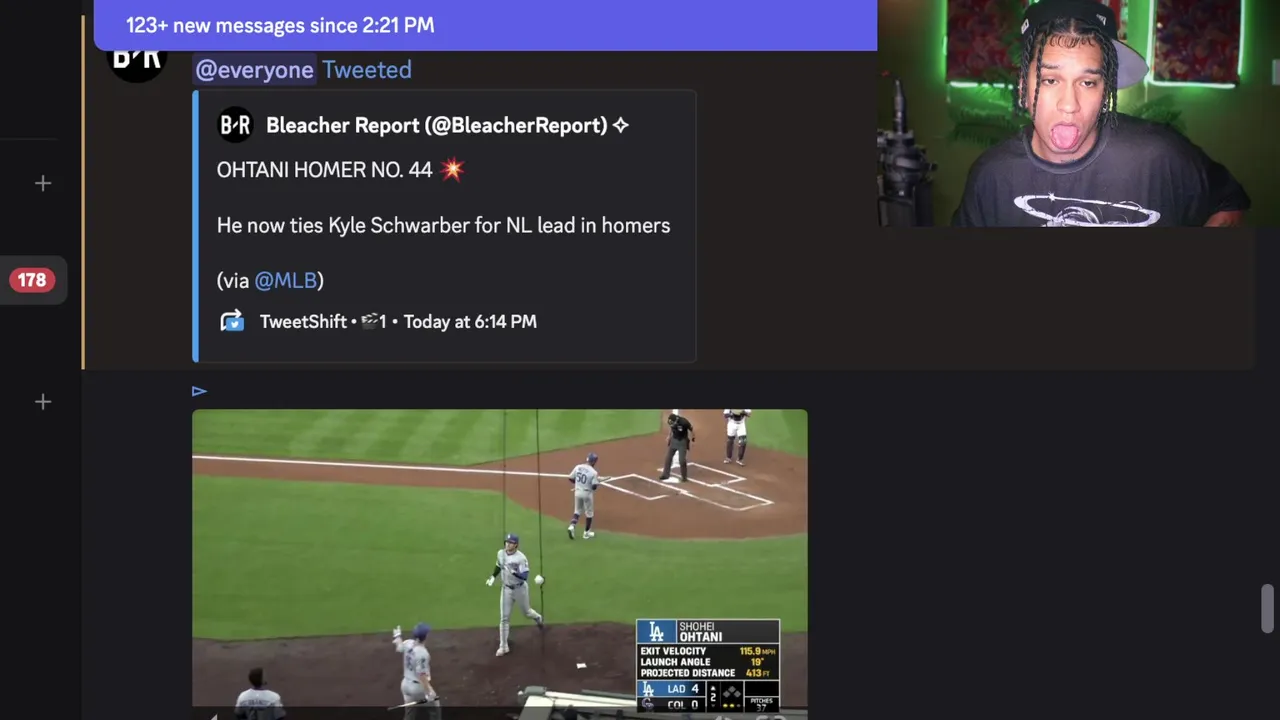Click the sparkle badge after @BleacherReport

[621, 125]
